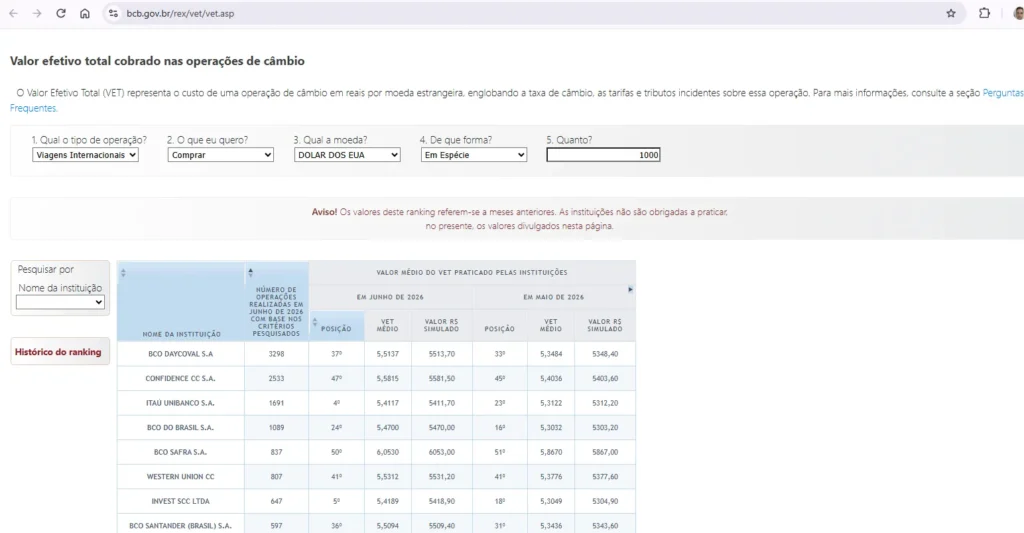Open the browser extensions menu

[x=984, y=13]
